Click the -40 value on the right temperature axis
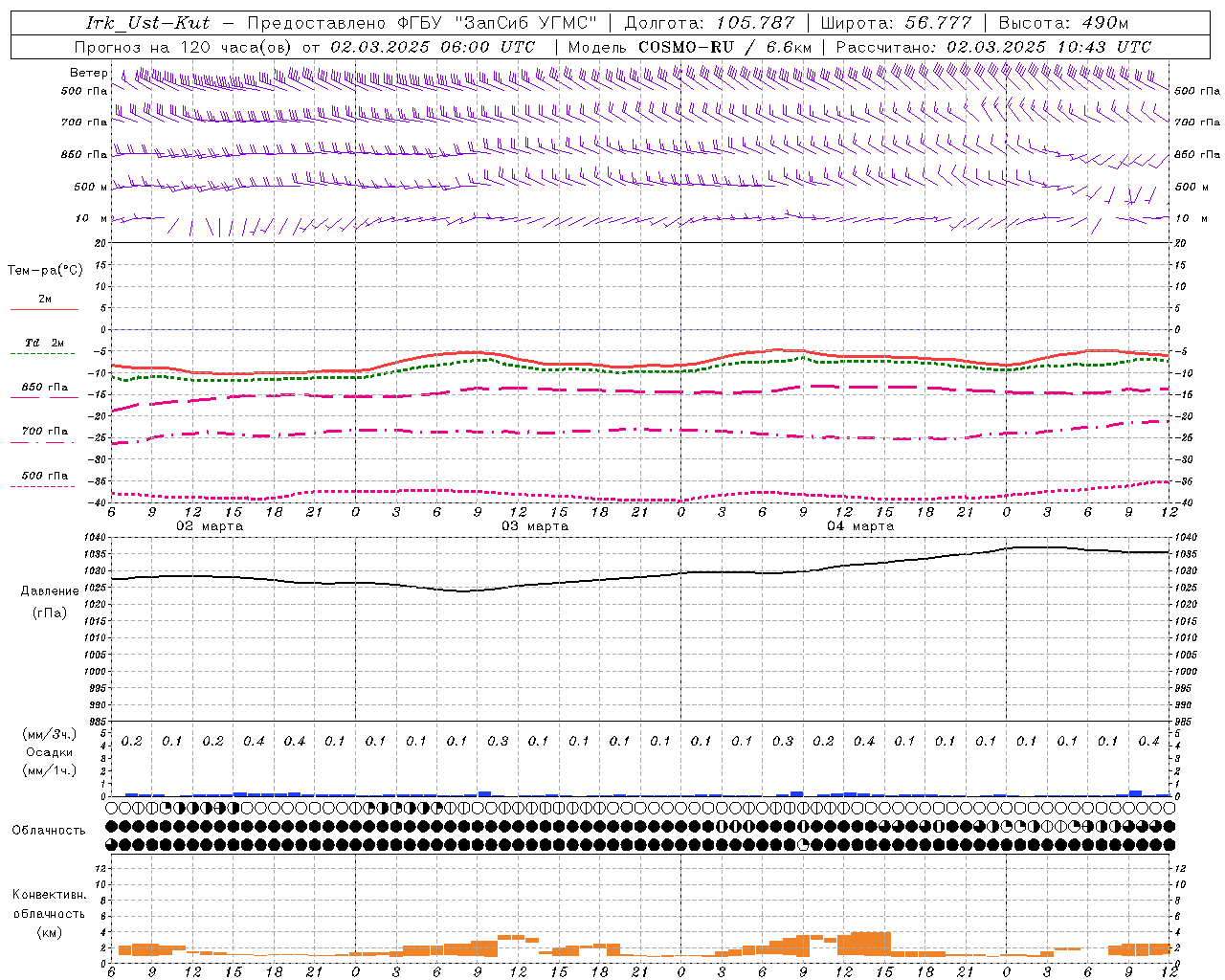Viewport: 1225px width, 980px height. point(1184,503)
